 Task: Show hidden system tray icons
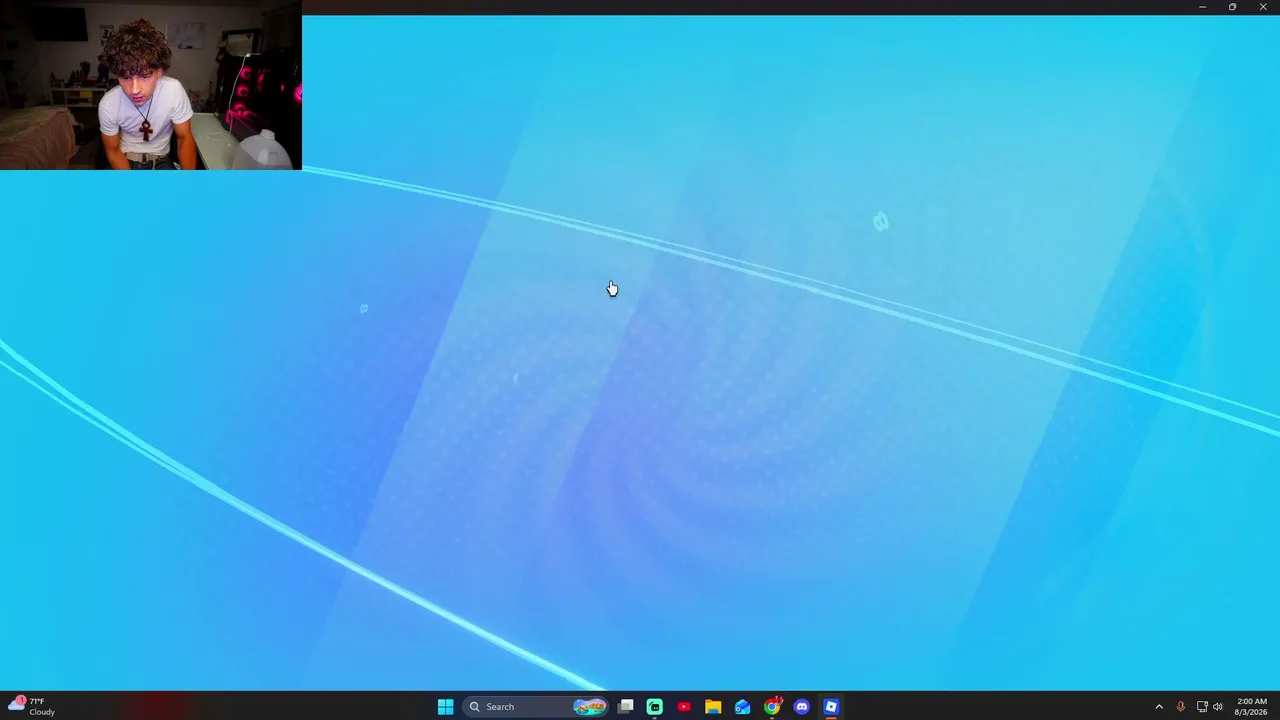1159,707
